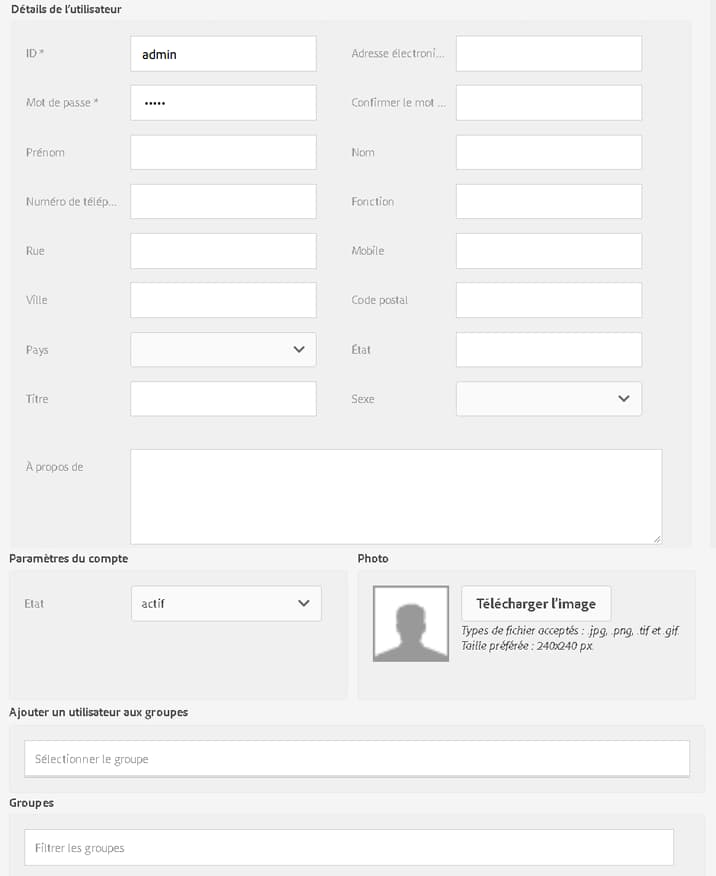Focus the Nom text field
This screenshot has width=716, height=876.
(548, 152)
